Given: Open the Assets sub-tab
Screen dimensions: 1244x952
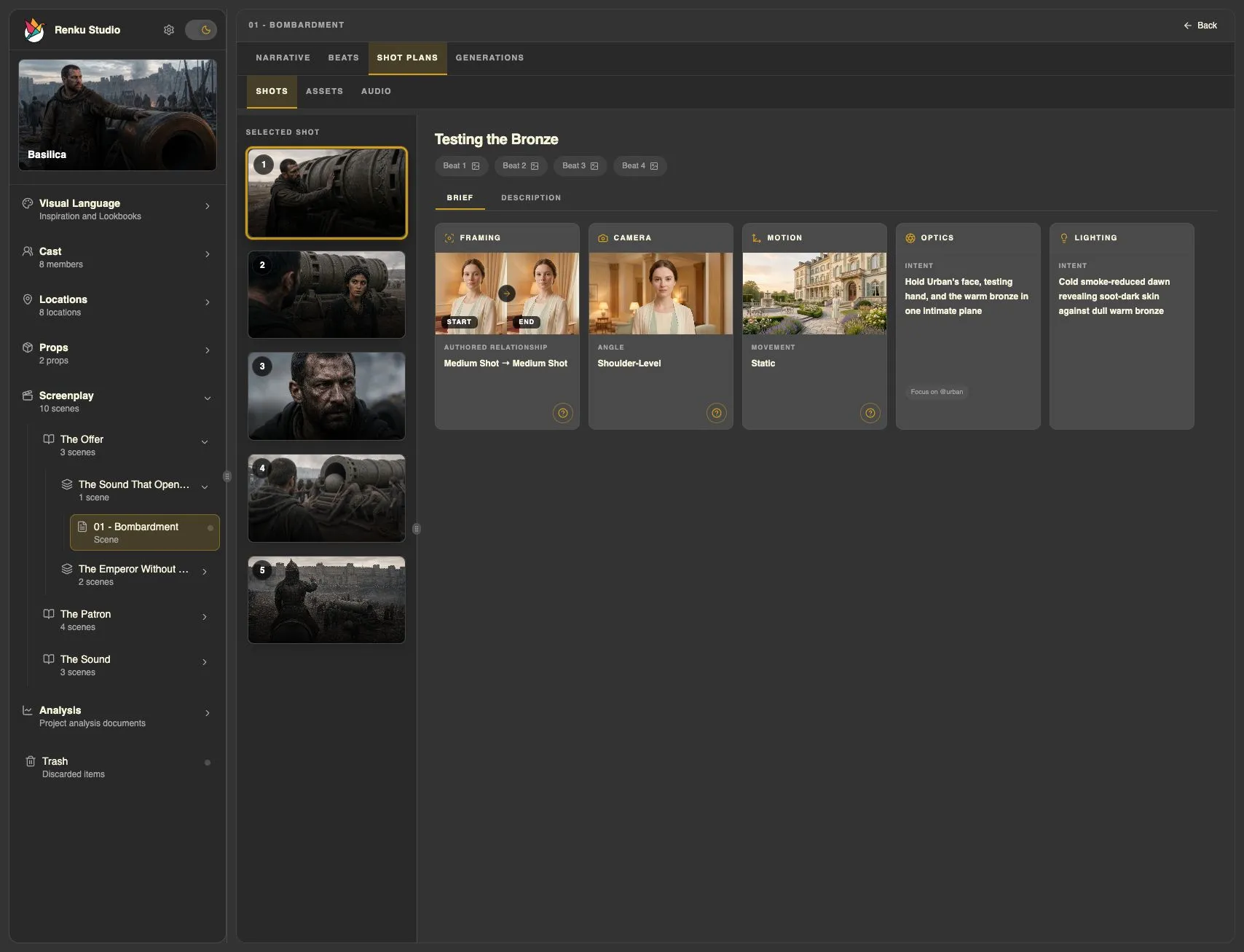Looking at the screenshot, I should tap(324, 91).
